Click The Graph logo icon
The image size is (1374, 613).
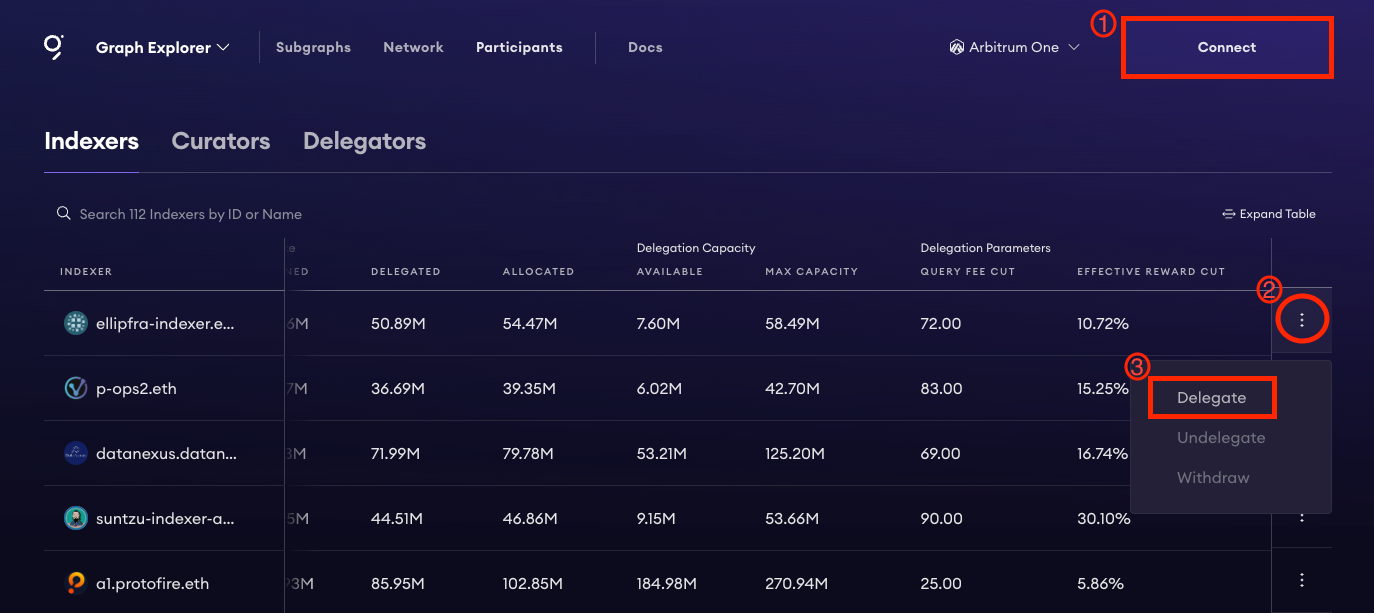54,47
